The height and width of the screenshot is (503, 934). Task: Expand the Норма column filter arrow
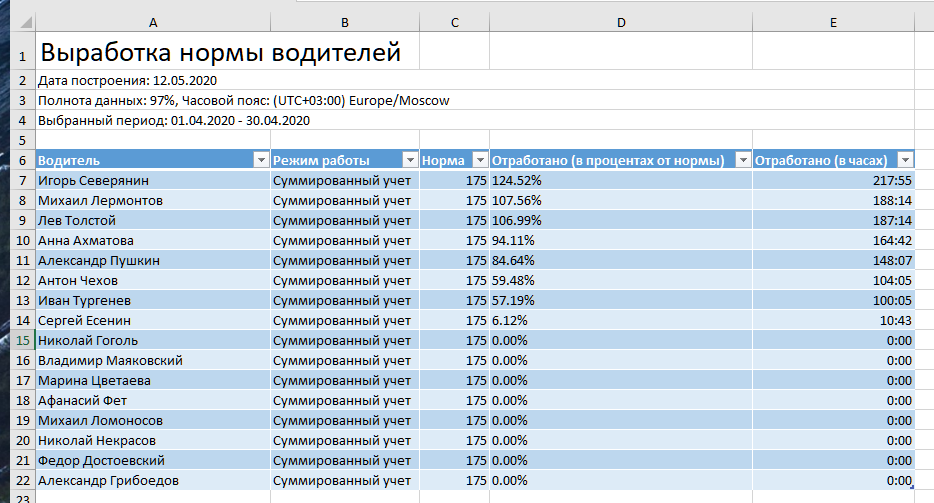[480, 161]
